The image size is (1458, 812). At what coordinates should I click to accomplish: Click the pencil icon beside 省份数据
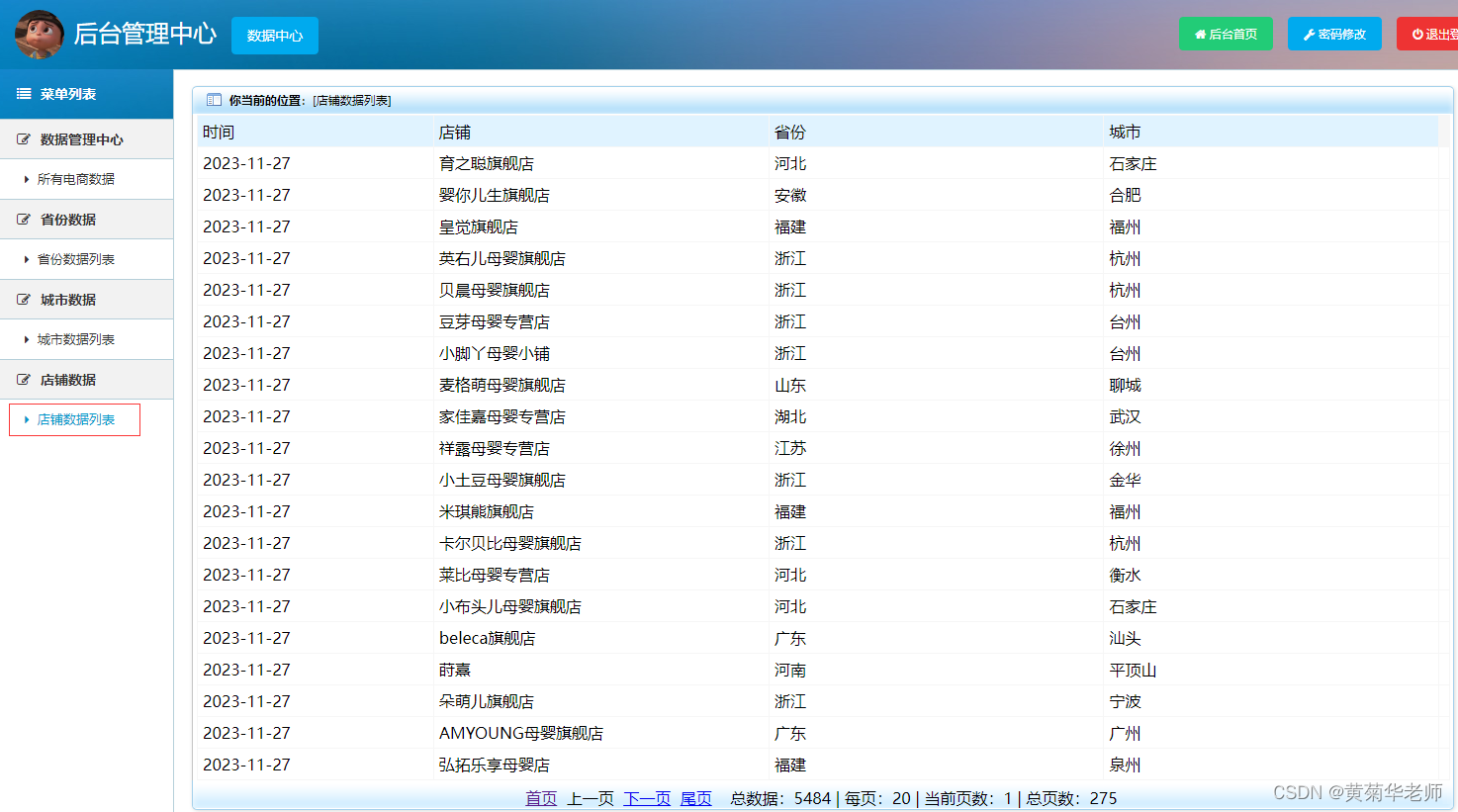click(22, 219)
